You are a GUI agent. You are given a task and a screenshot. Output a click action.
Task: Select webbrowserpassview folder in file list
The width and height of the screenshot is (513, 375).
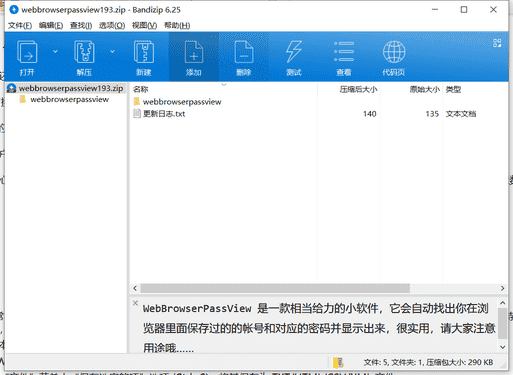[x=182, y=102]
